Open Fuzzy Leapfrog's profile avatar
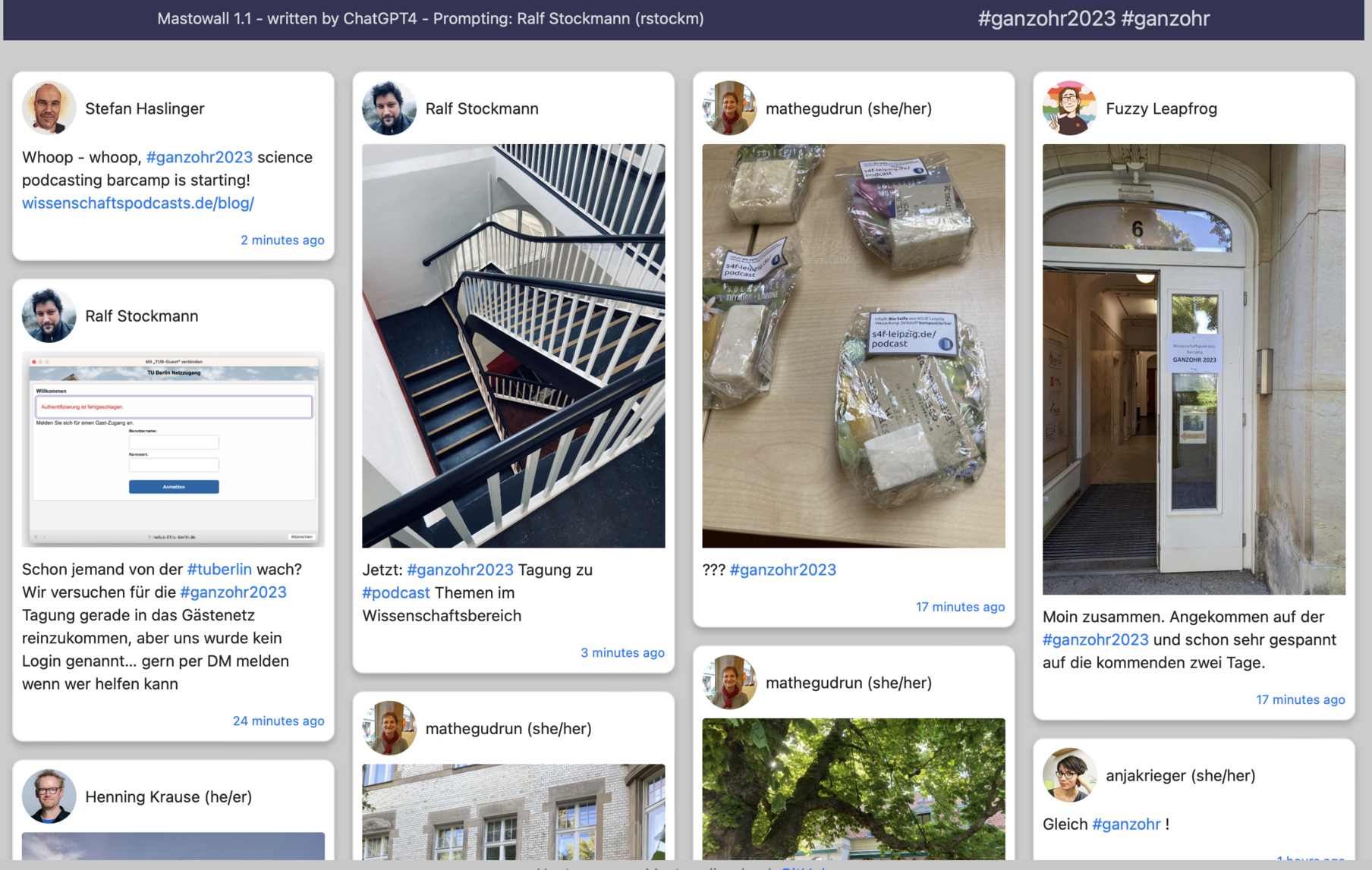 1069,108
